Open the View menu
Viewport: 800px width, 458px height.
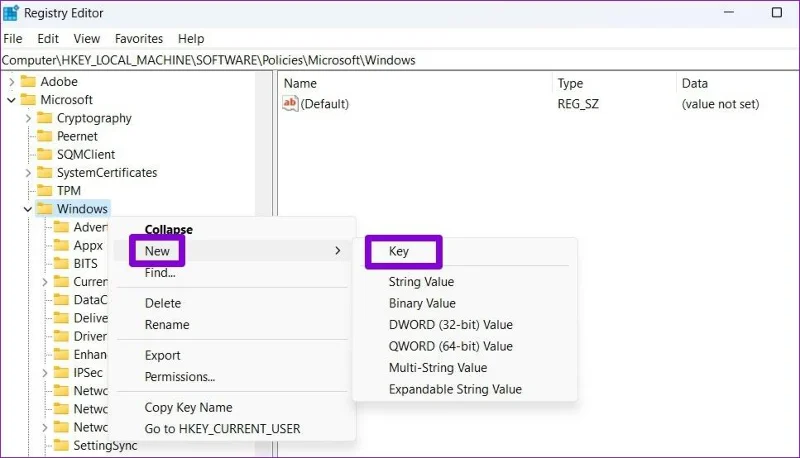point(87,39)
